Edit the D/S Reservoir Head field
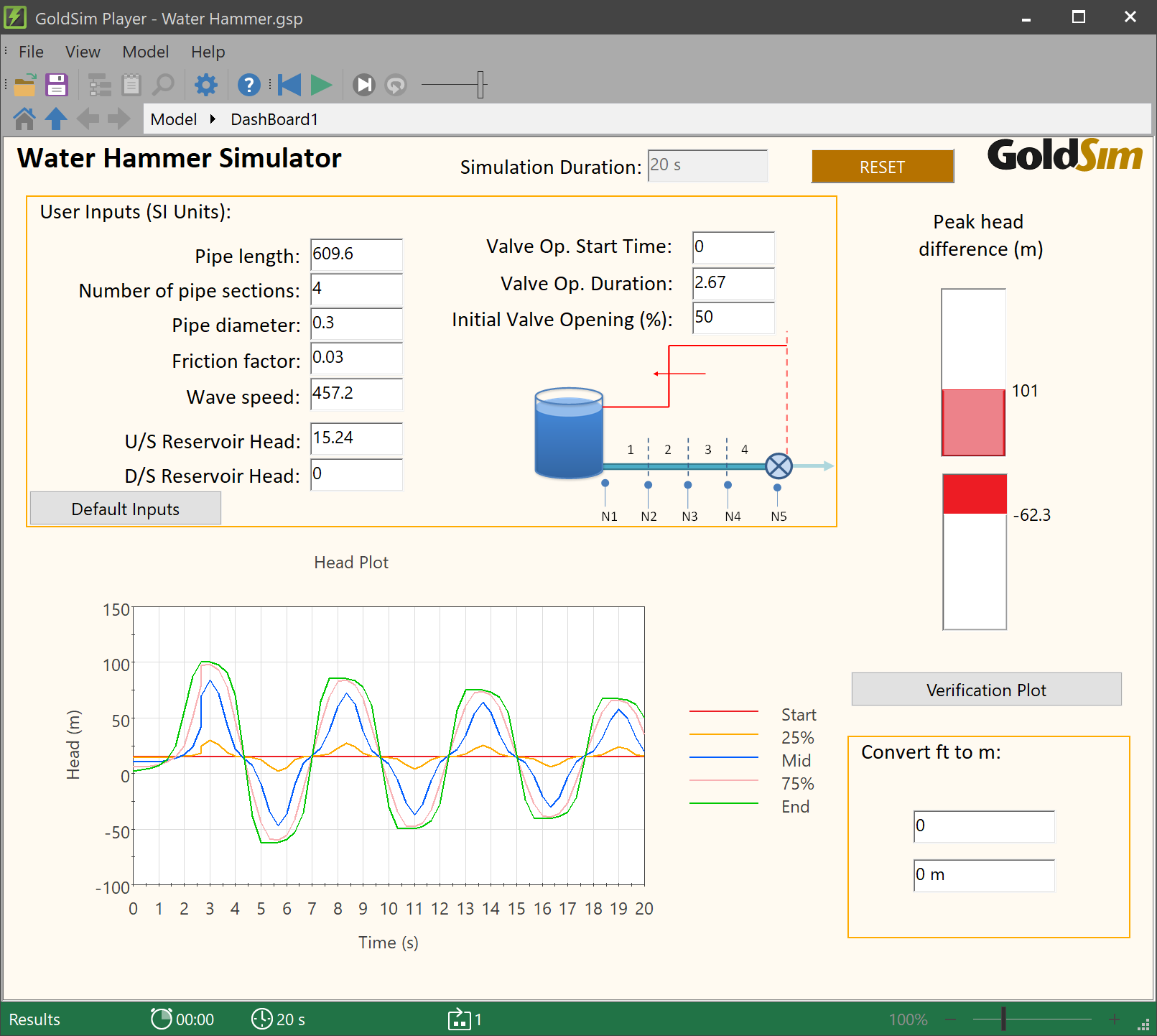 pos(356,474)
